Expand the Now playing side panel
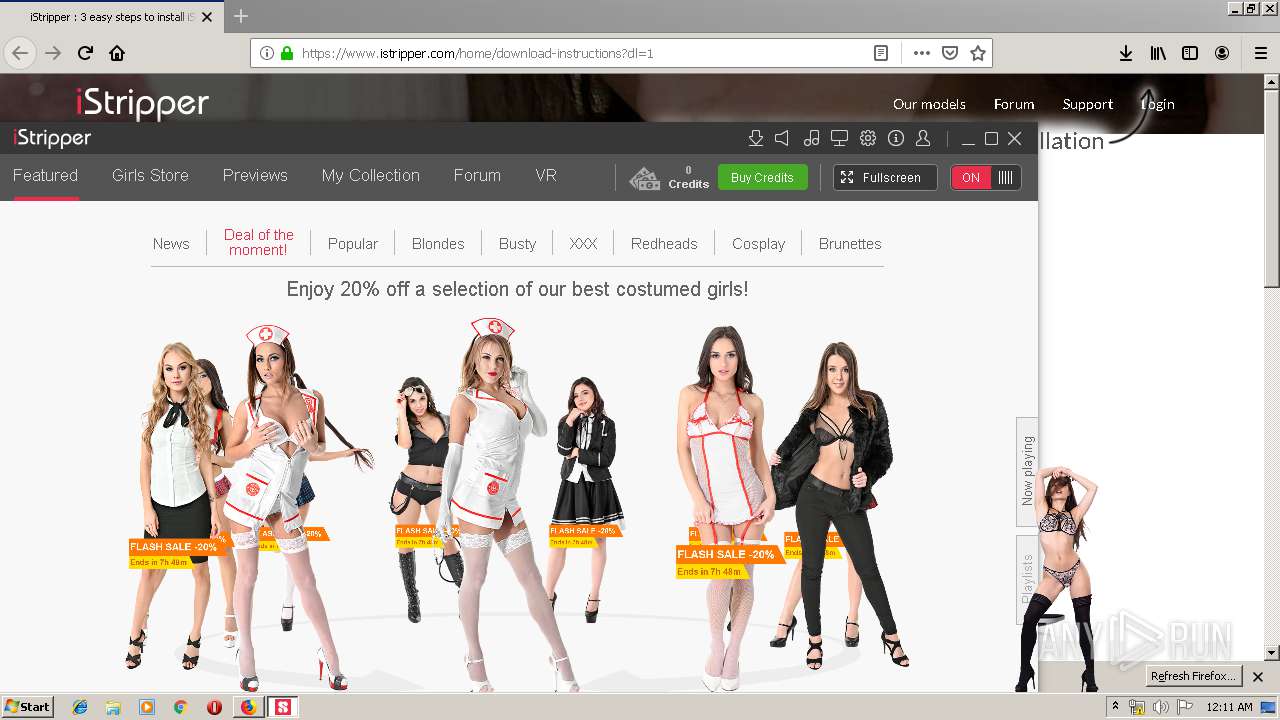1280x720 pixels. point(1027,470)
